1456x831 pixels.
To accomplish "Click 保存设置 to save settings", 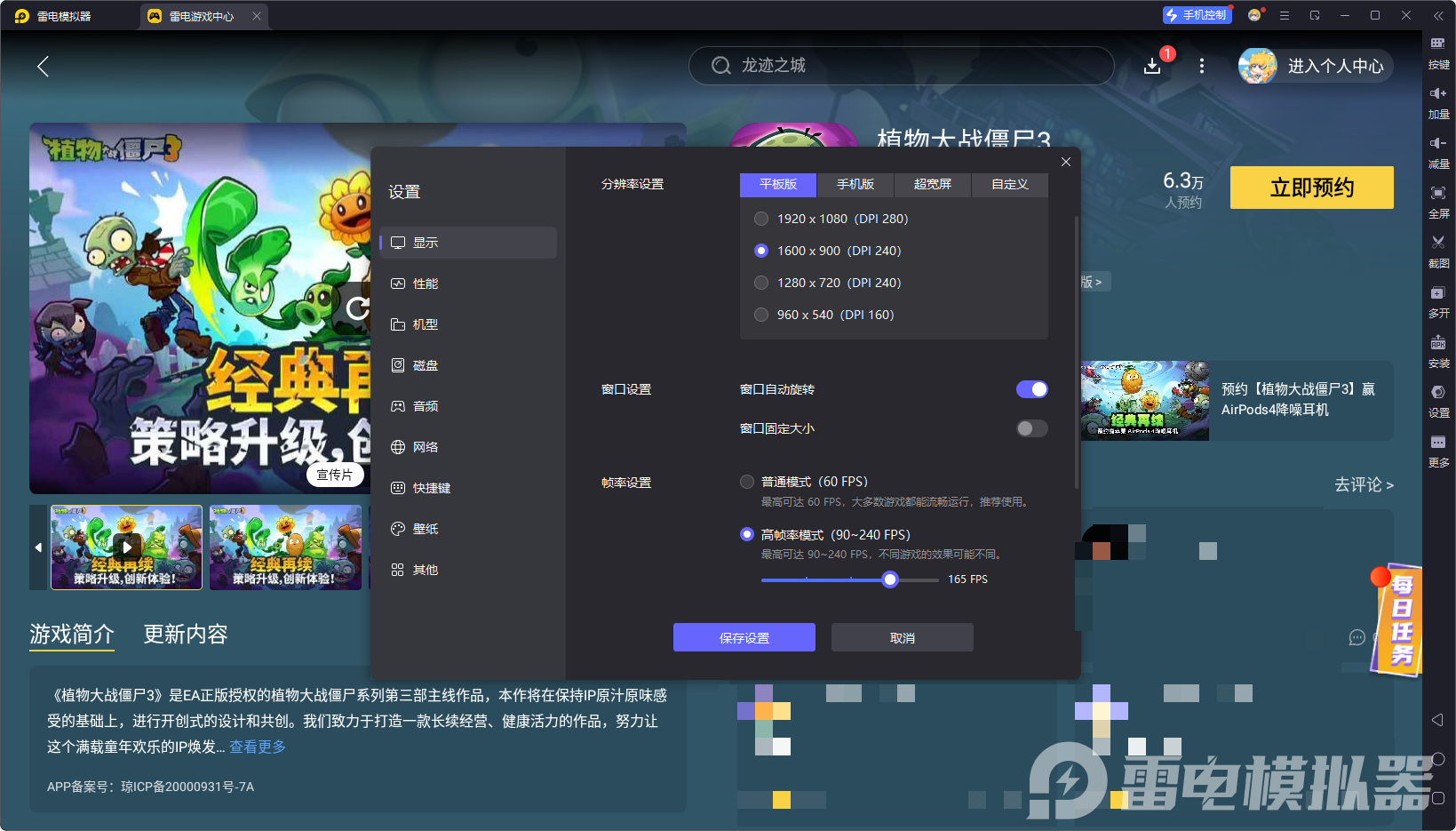I will 744,637.
